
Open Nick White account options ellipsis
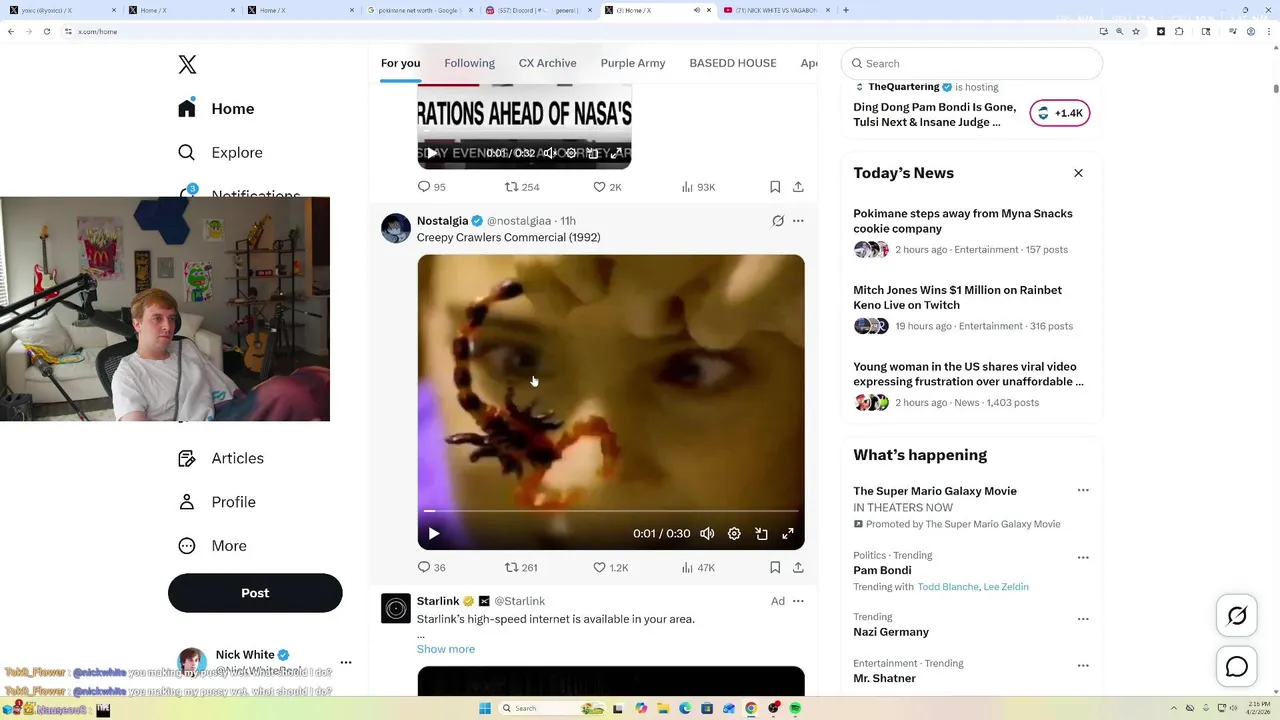coord(346,662)
